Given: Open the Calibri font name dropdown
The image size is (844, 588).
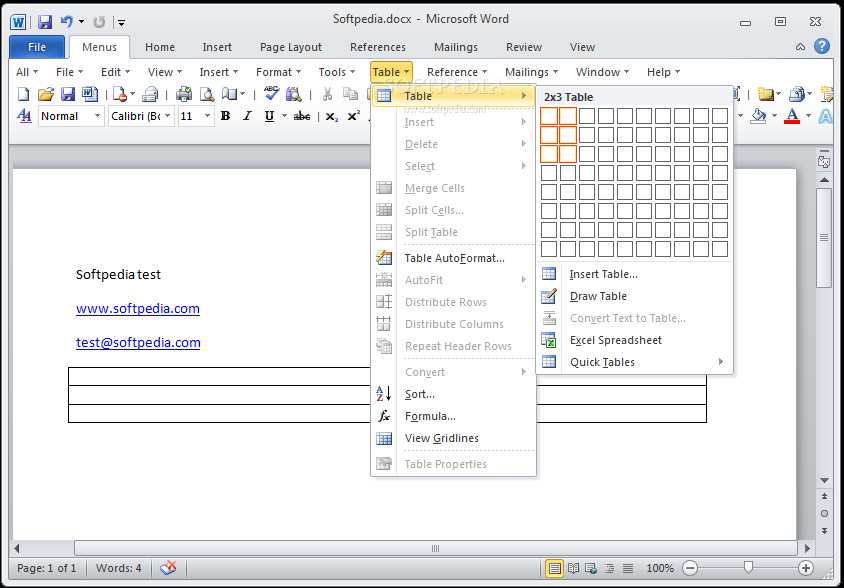Looking at the screenshot, I should point(168,116).
